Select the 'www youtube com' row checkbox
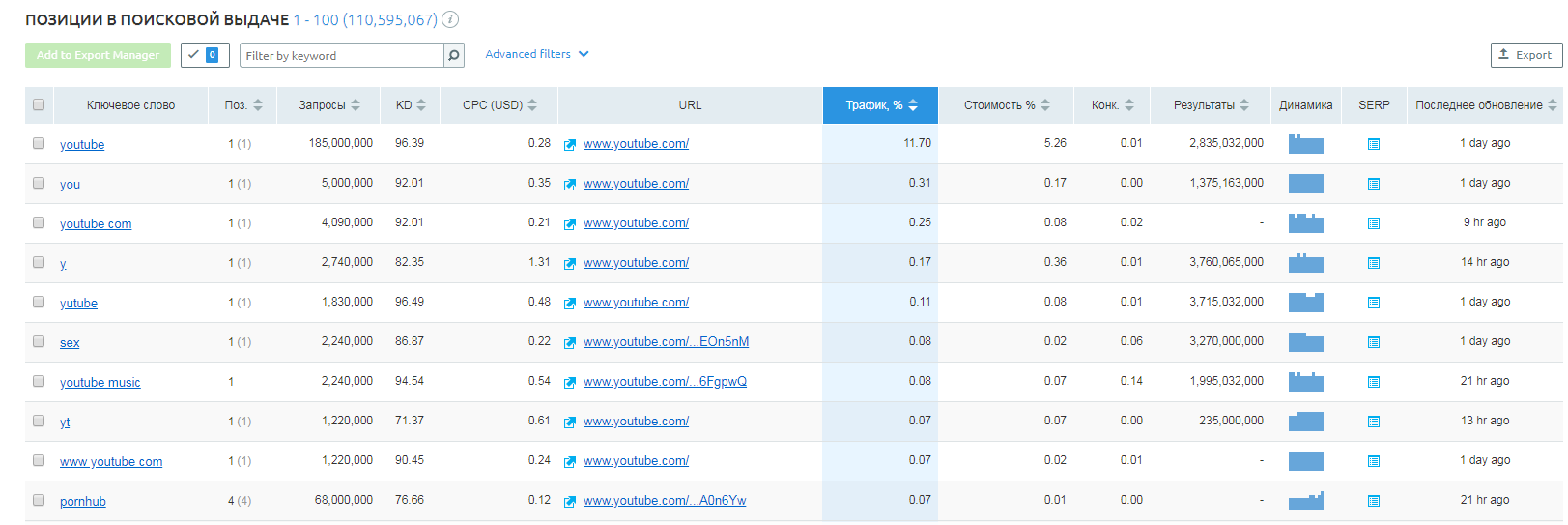 click(x=39, y=460)
